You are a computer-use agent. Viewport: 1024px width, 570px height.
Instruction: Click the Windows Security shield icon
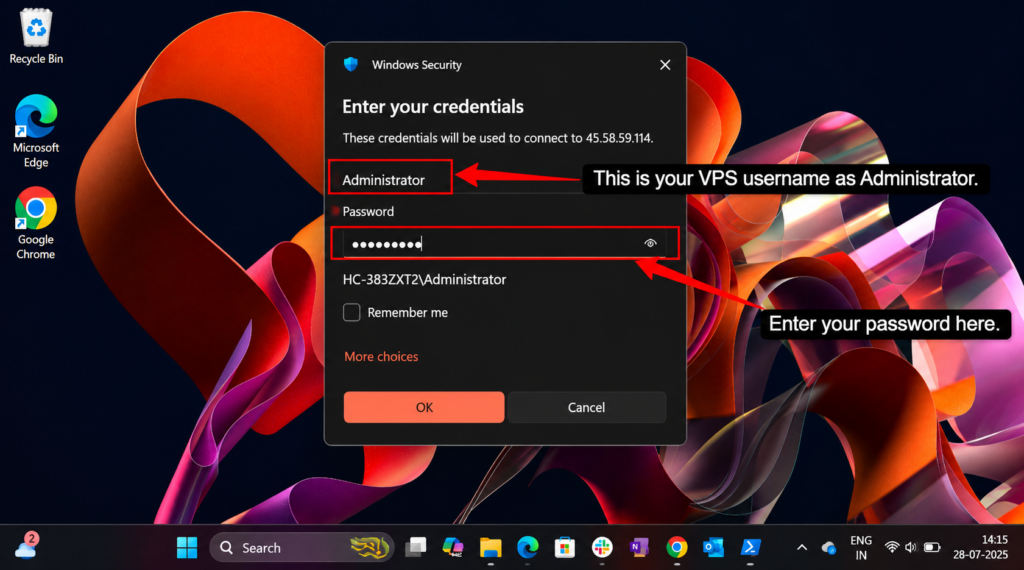[x=351, y=65]
